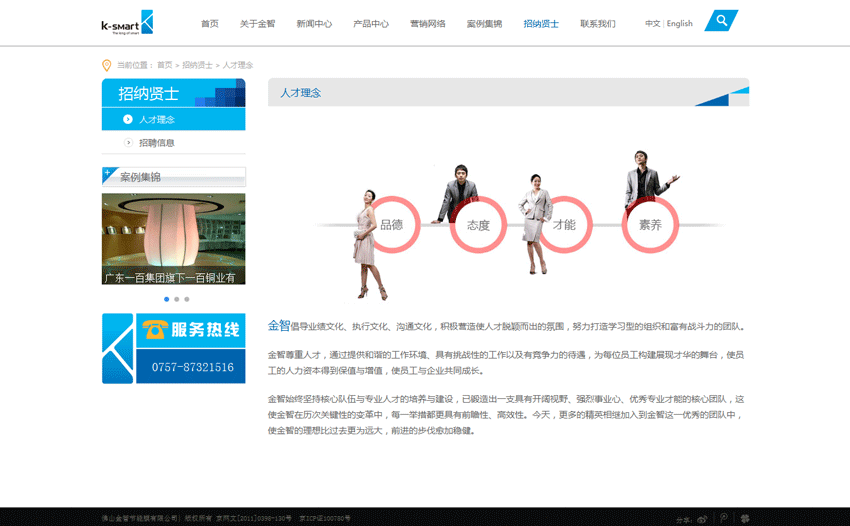This screenshot has width=850, height=526.
Task: Open the 关于金智 navigation menu
Action: [x=258, y=24]
